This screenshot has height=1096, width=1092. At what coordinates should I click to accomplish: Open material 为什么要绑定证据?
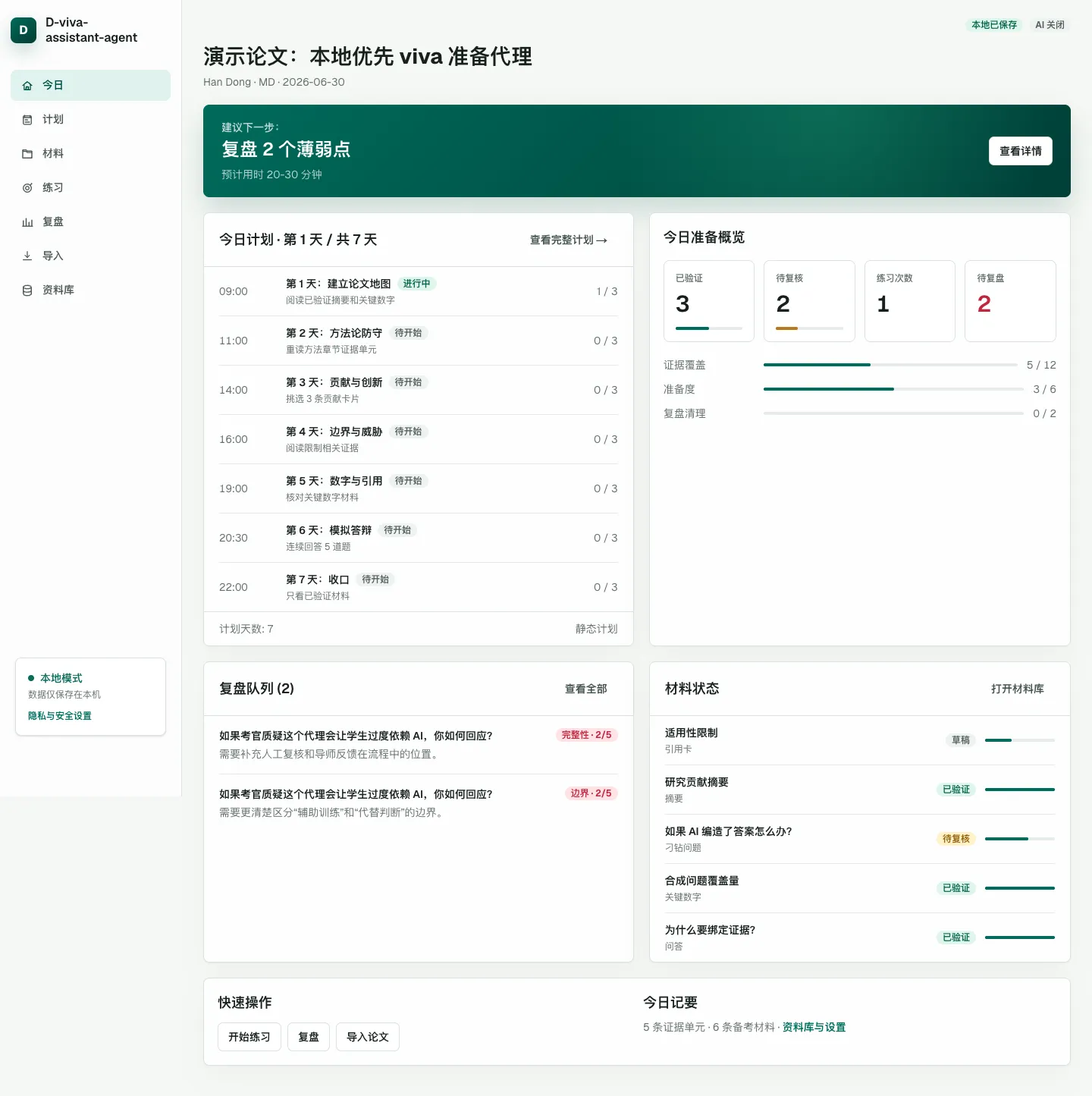[x=860, y=937]
